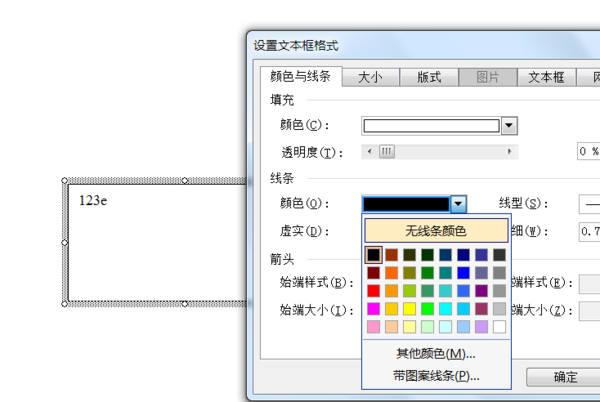The image size is (600, 402).
Task: Confirm with the 确定 button
Action: [x=564, y=377]
